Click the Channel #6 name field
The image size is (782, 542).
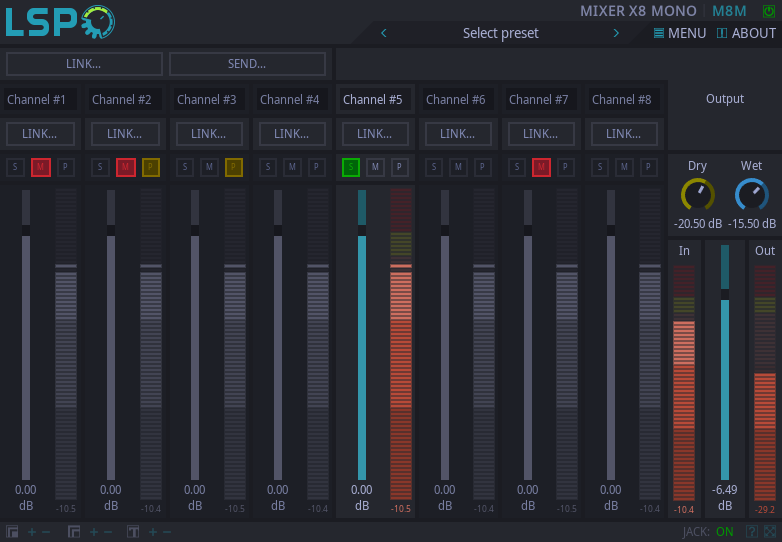457,99
